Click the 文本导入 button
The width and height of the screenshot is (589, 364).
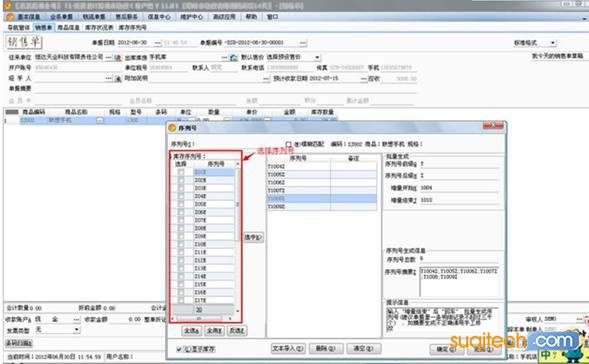click(288, 349)
